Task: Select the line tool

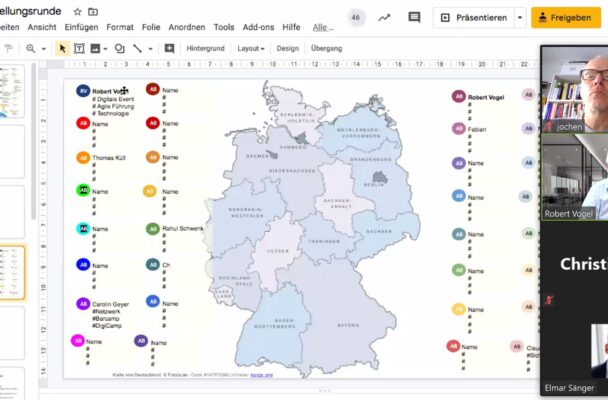Action: pyautogui.click(x=138, y=48)
